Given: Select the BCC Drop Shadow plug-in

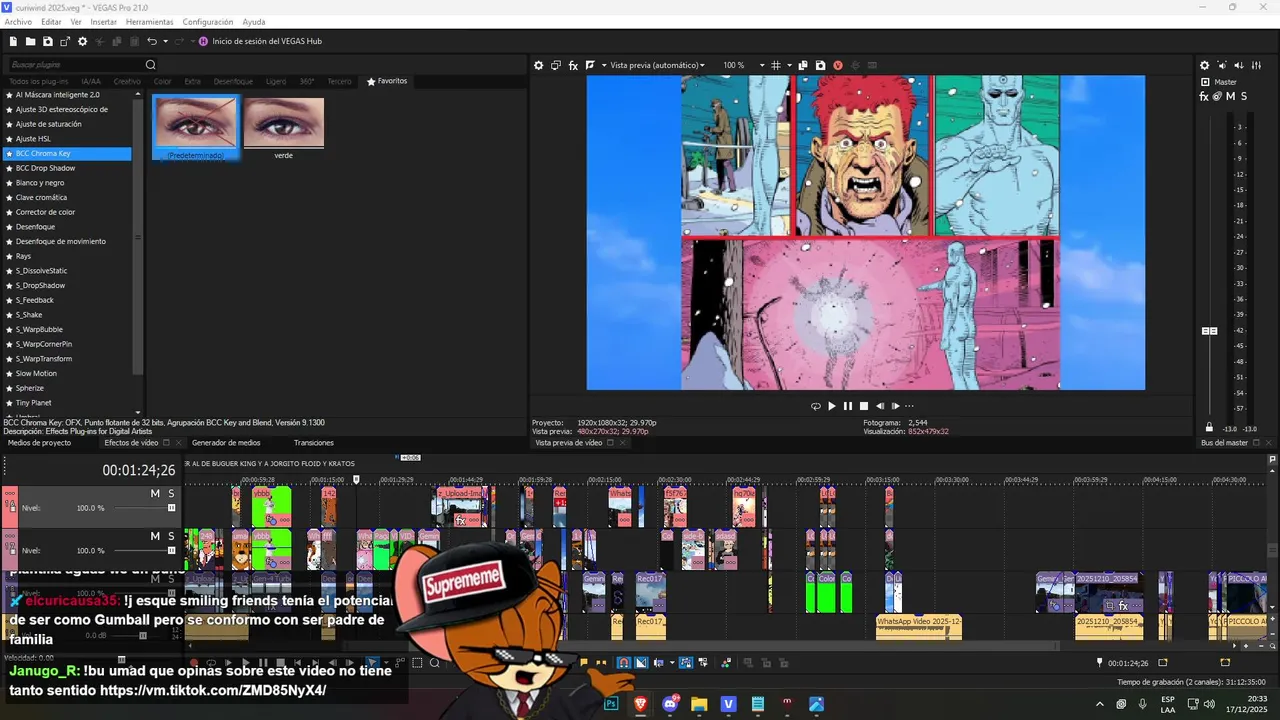Looking at the screenshot, I should 68,168.
